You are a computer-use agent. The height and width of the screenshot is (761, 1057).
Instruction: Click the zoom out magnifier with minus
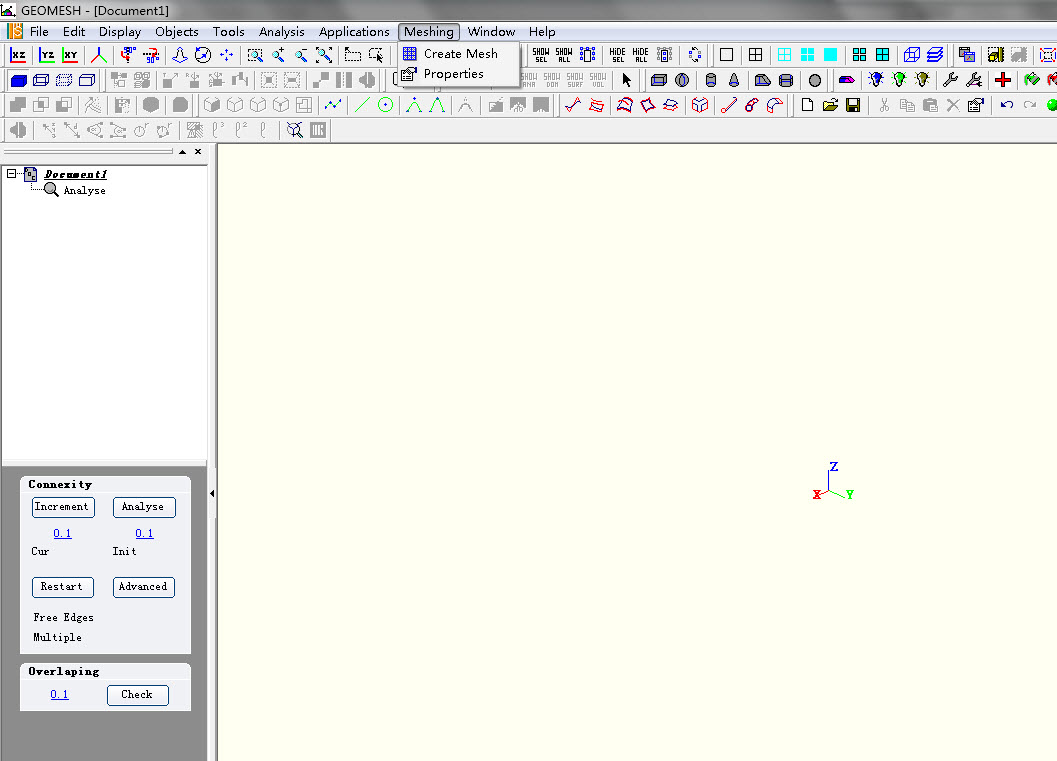(x=301, y=55)
